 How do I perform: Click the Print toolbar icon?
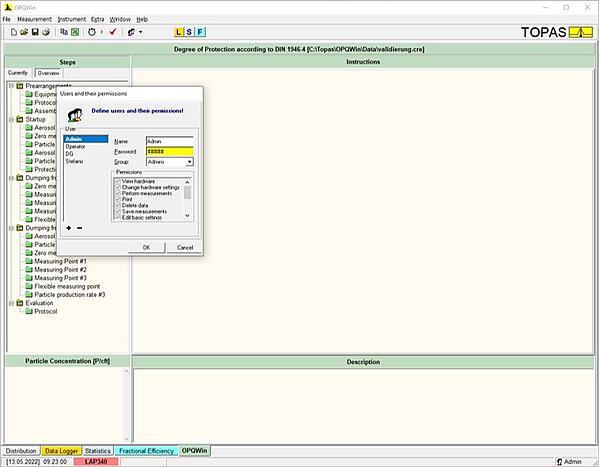tap(46, 32)
